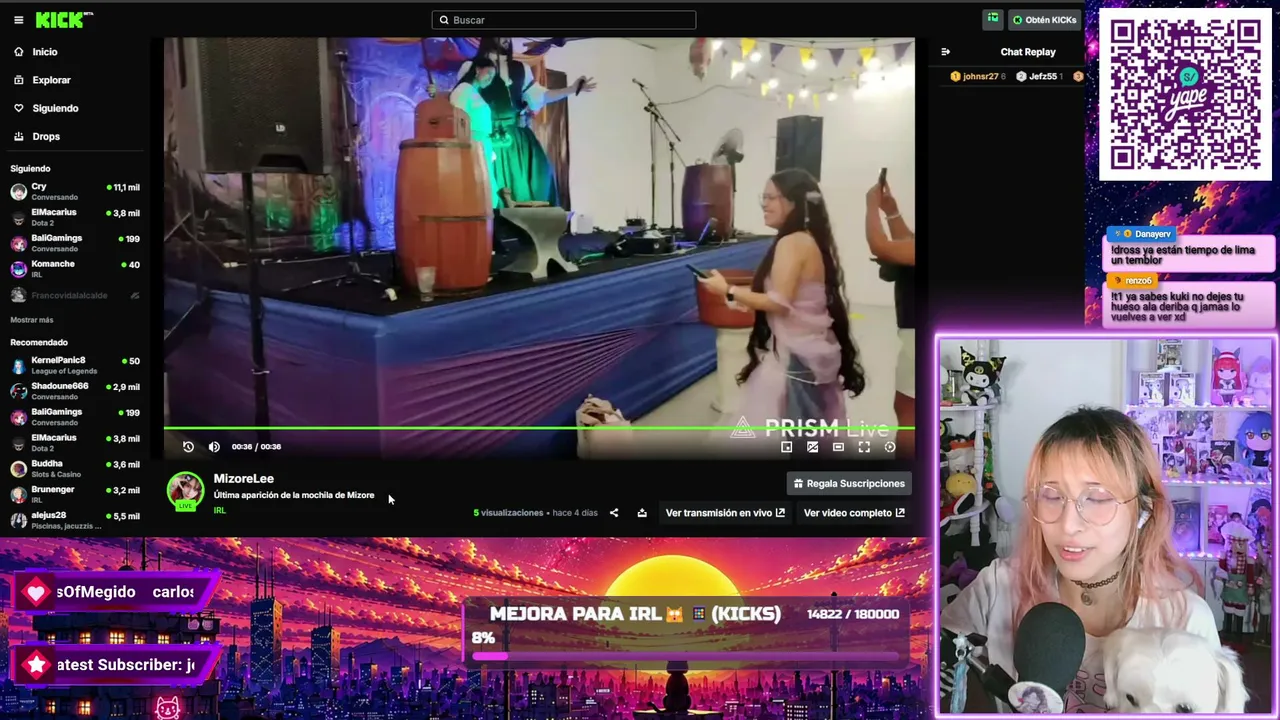Open alejus28 recommended channel
Image resolution: width=1280 pixels, height=720 pixels.
[74, 520]
